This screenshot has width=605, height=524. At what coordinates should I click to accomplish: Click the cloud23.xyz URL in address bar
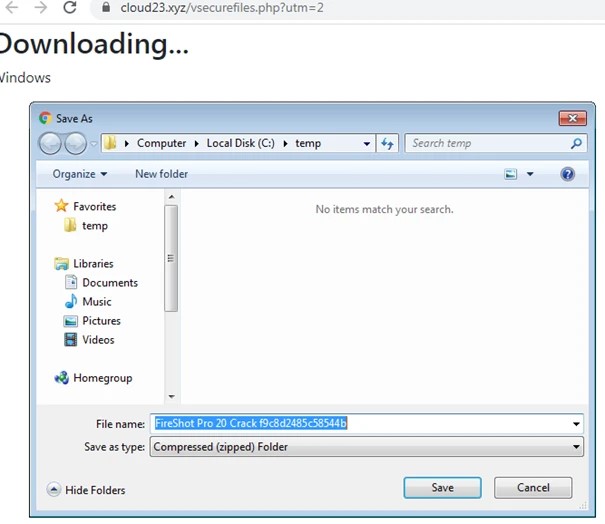pyautogui.click(x=222, y=7)
